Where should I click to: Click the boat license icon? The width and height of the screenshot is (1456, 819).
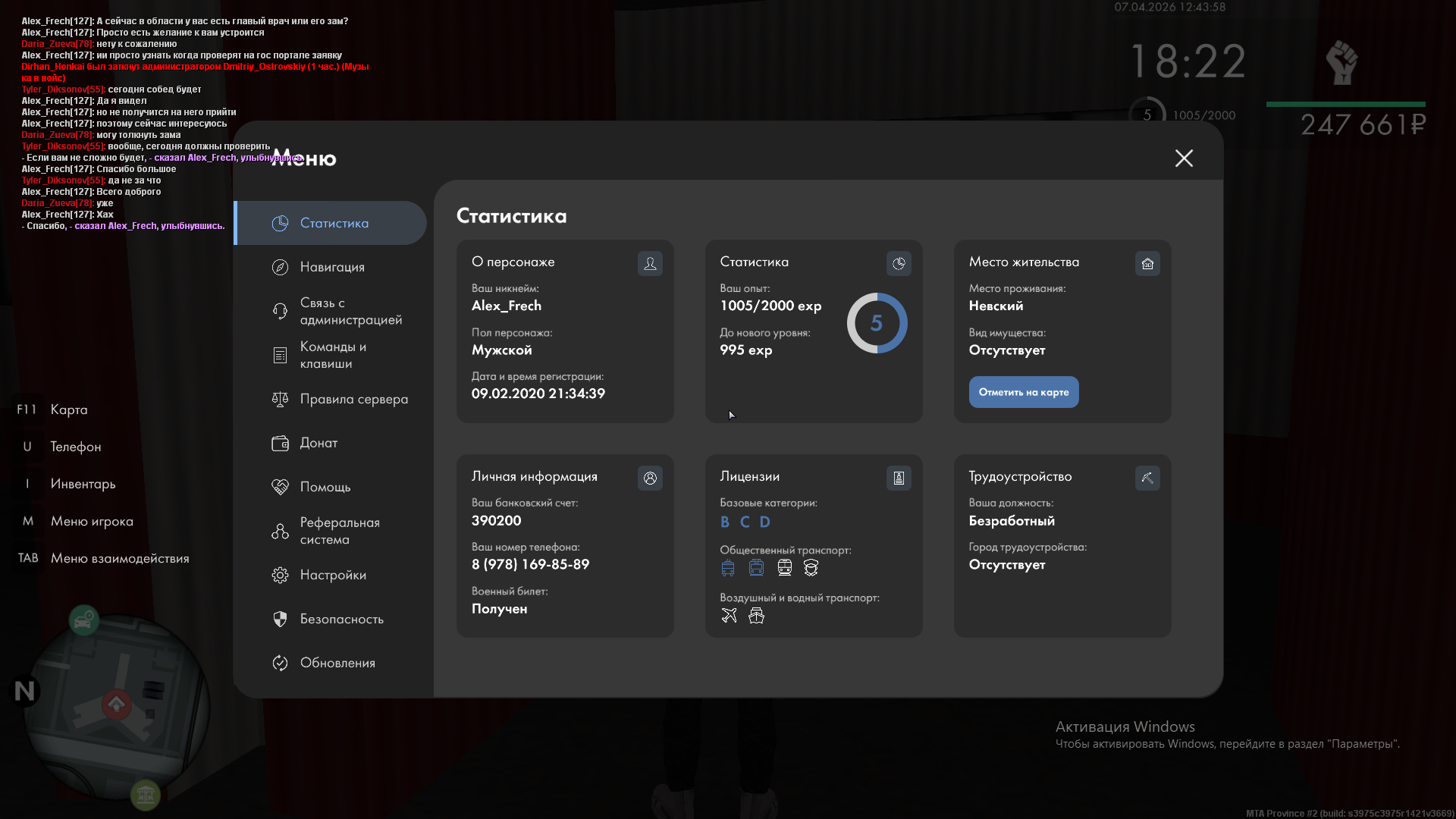coord(756,615)
